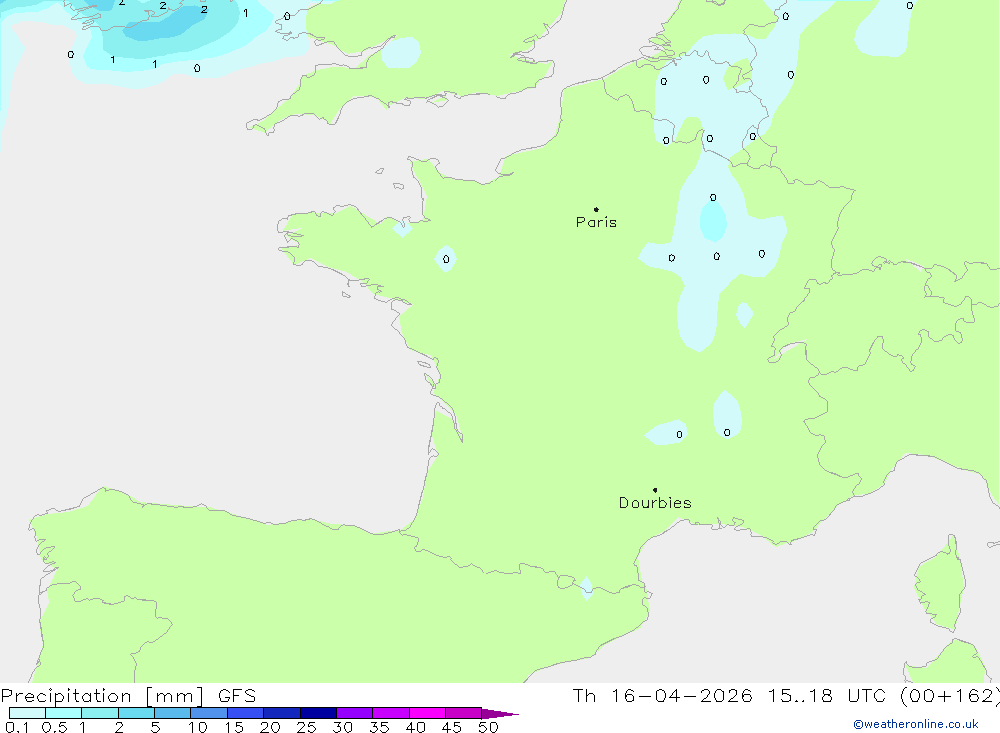Click the legend value '35'

379,727
